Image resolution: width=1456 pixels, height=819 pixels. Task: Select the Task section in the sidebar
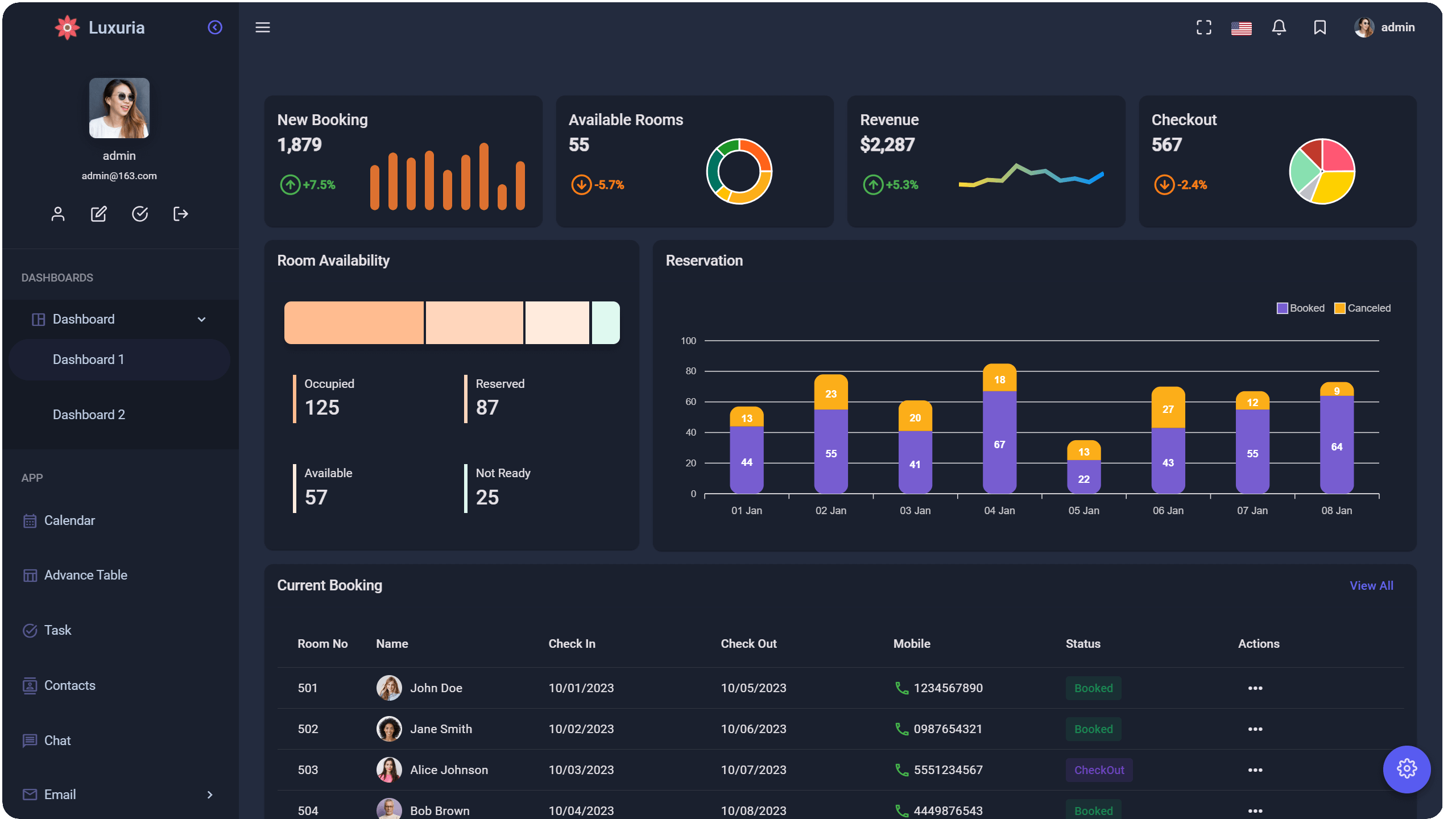[x=57, y=630]
